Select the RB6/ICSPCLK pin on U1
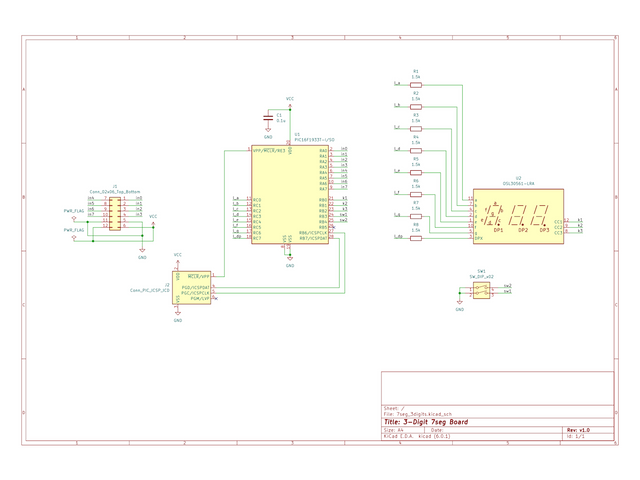The height and width of the screenshot is (480, 640). [x=318, y=233]
